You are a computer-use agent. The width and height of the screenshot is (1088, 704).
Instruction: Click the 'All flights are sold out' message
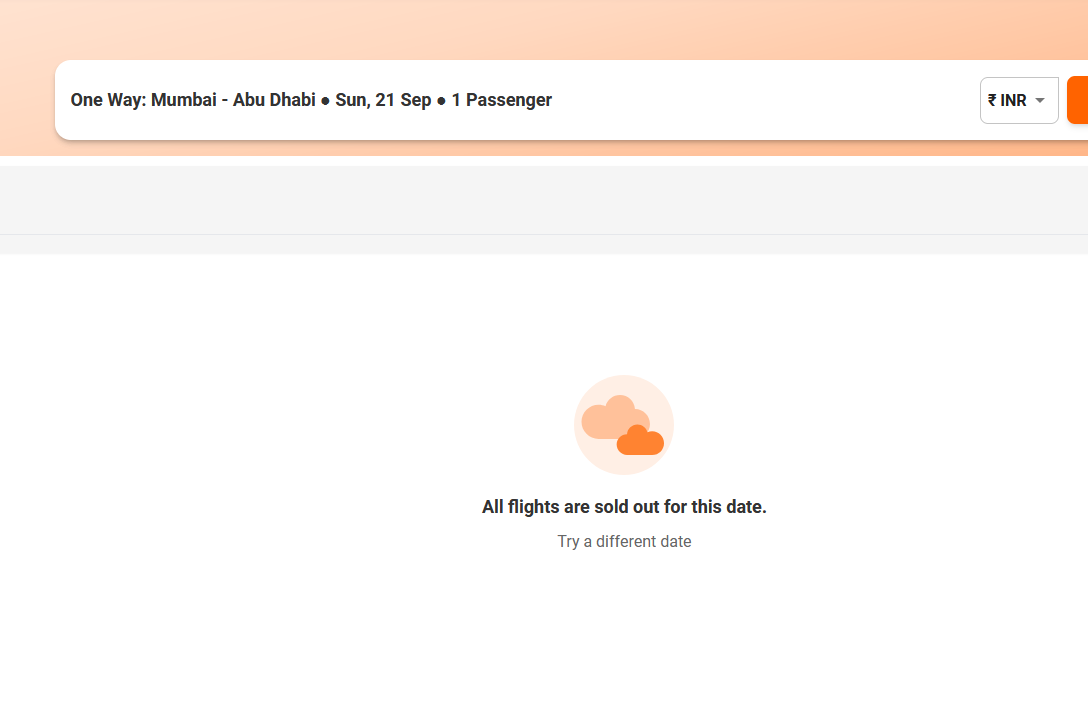pyautogui.click(x=624, y=507)
